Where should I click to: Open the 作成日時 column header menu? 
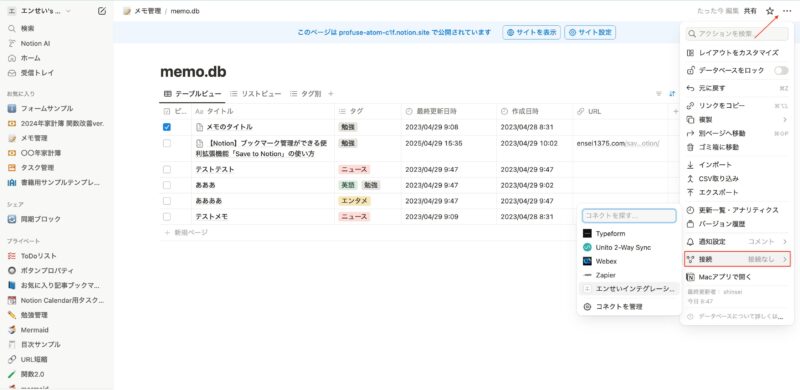(x=534, y=111)
